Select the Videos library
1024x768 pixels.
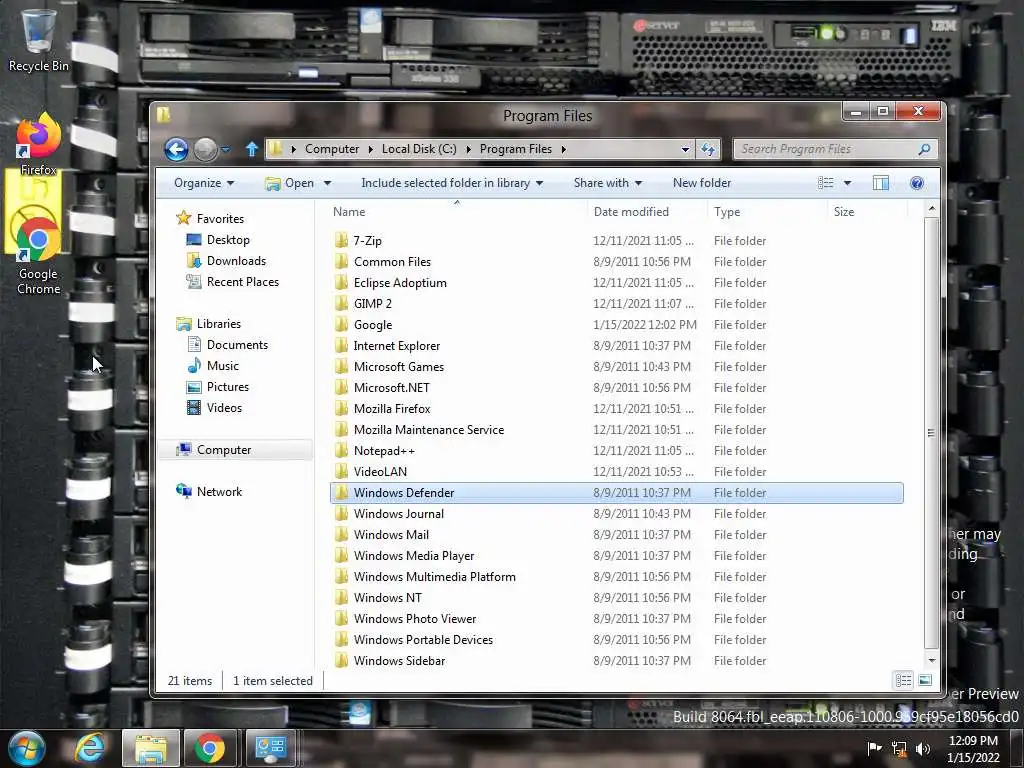click(224, 408)
